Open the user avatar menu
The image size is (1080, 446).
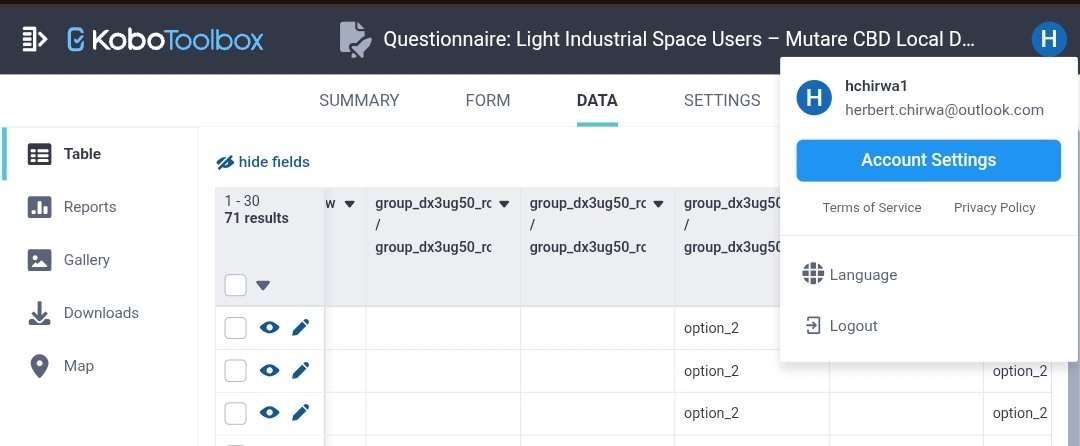(x=1047, y=39)
